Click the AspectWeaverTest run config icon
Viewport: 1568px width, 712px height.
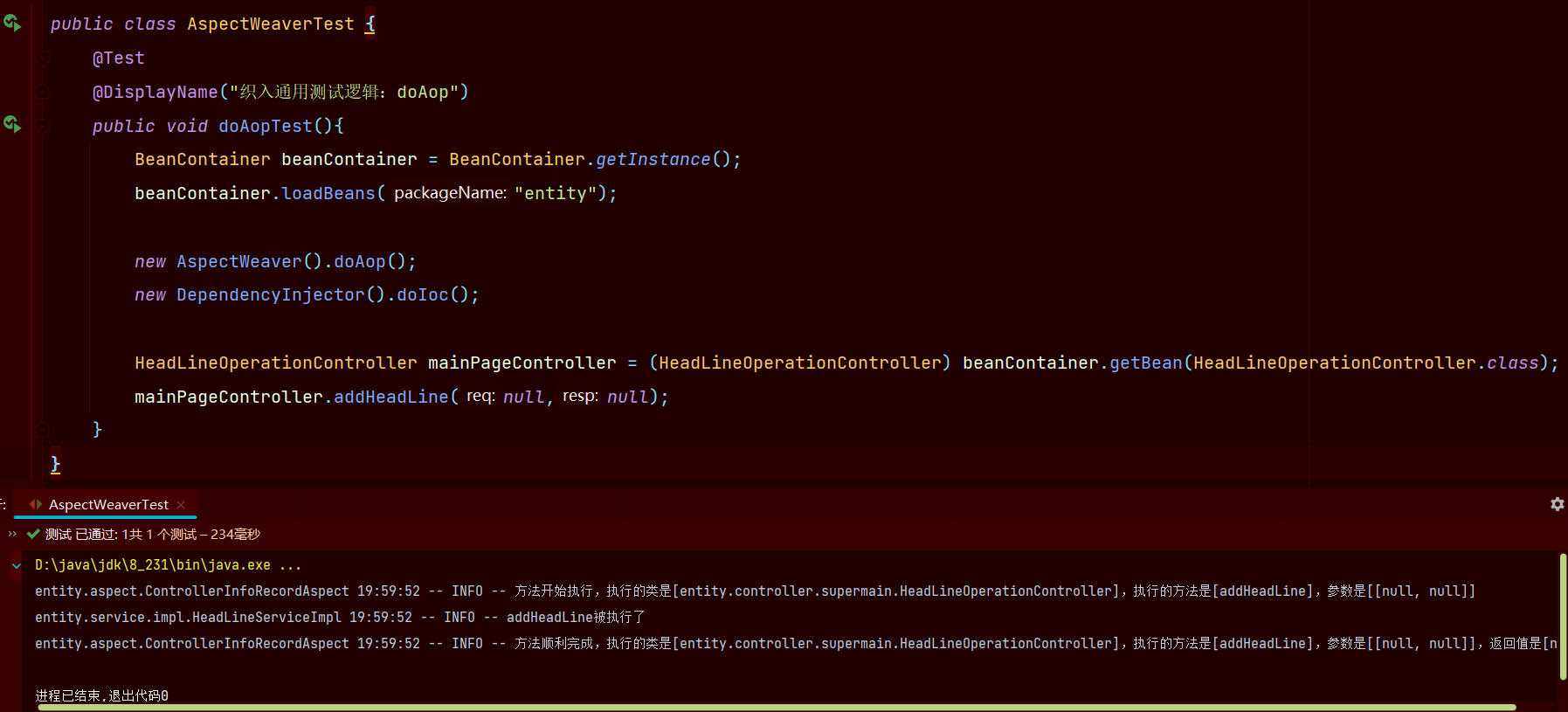pos(36,504)
